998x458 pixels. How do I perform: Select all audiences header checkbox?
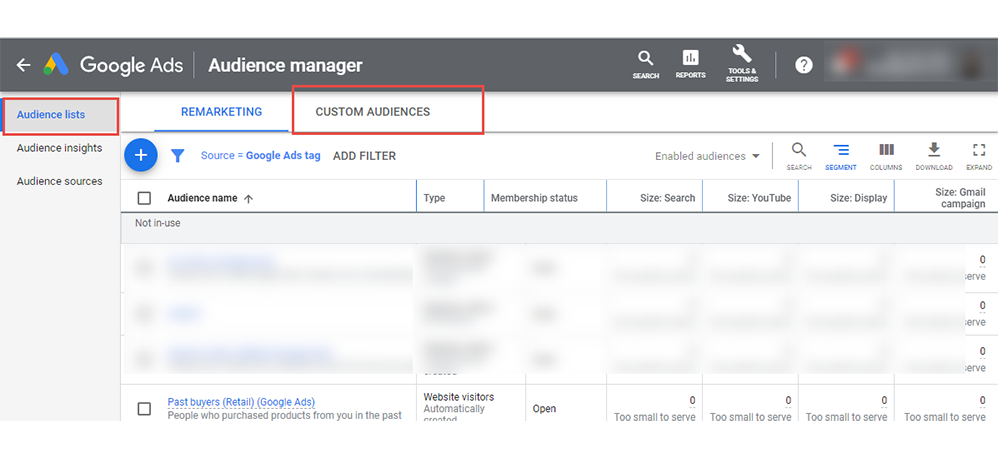(144, 198)
